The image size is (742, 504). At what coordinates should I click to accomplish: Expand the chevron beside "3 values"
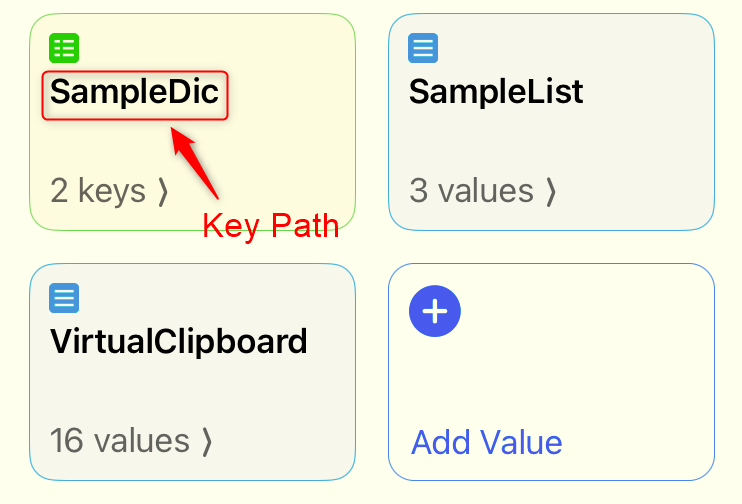point(551,191)
